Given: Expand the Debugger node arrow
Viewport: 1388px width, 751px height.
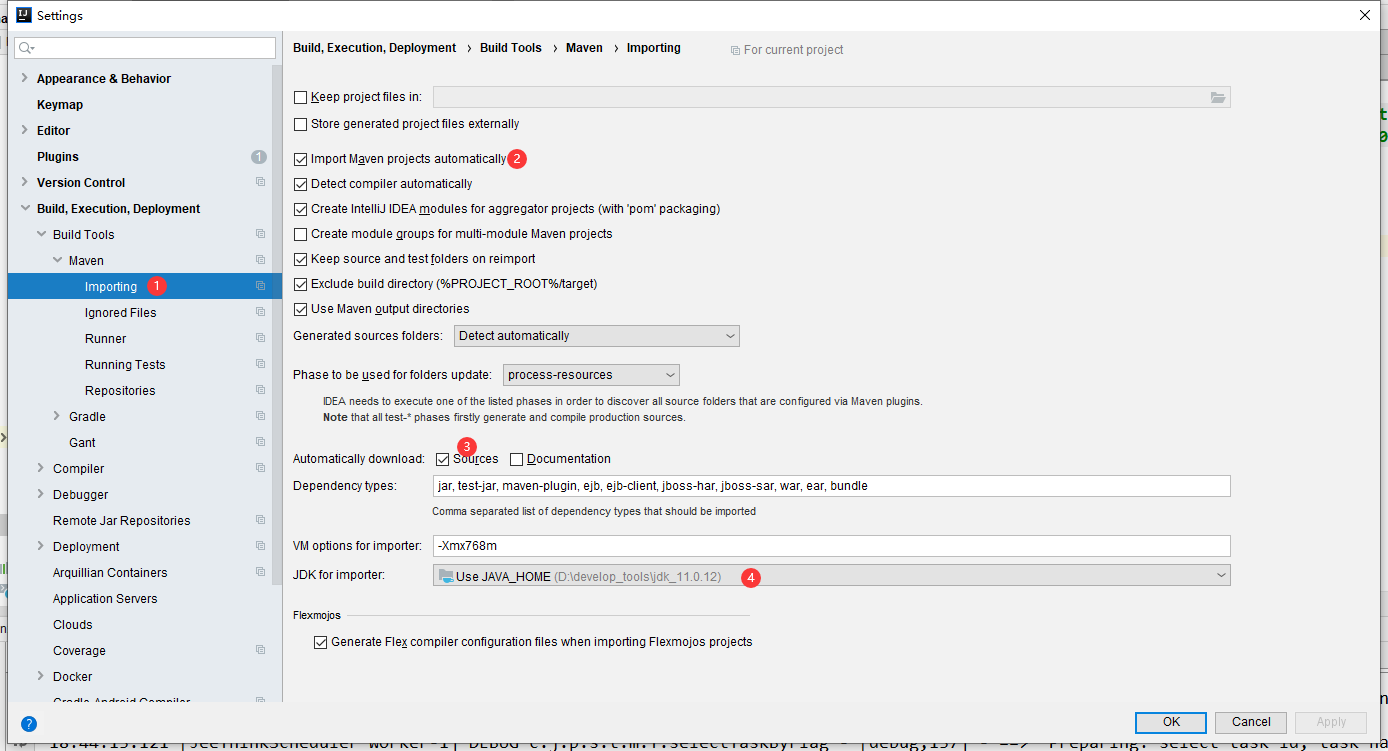Looking at the screenshot, I should coord(41,494).
